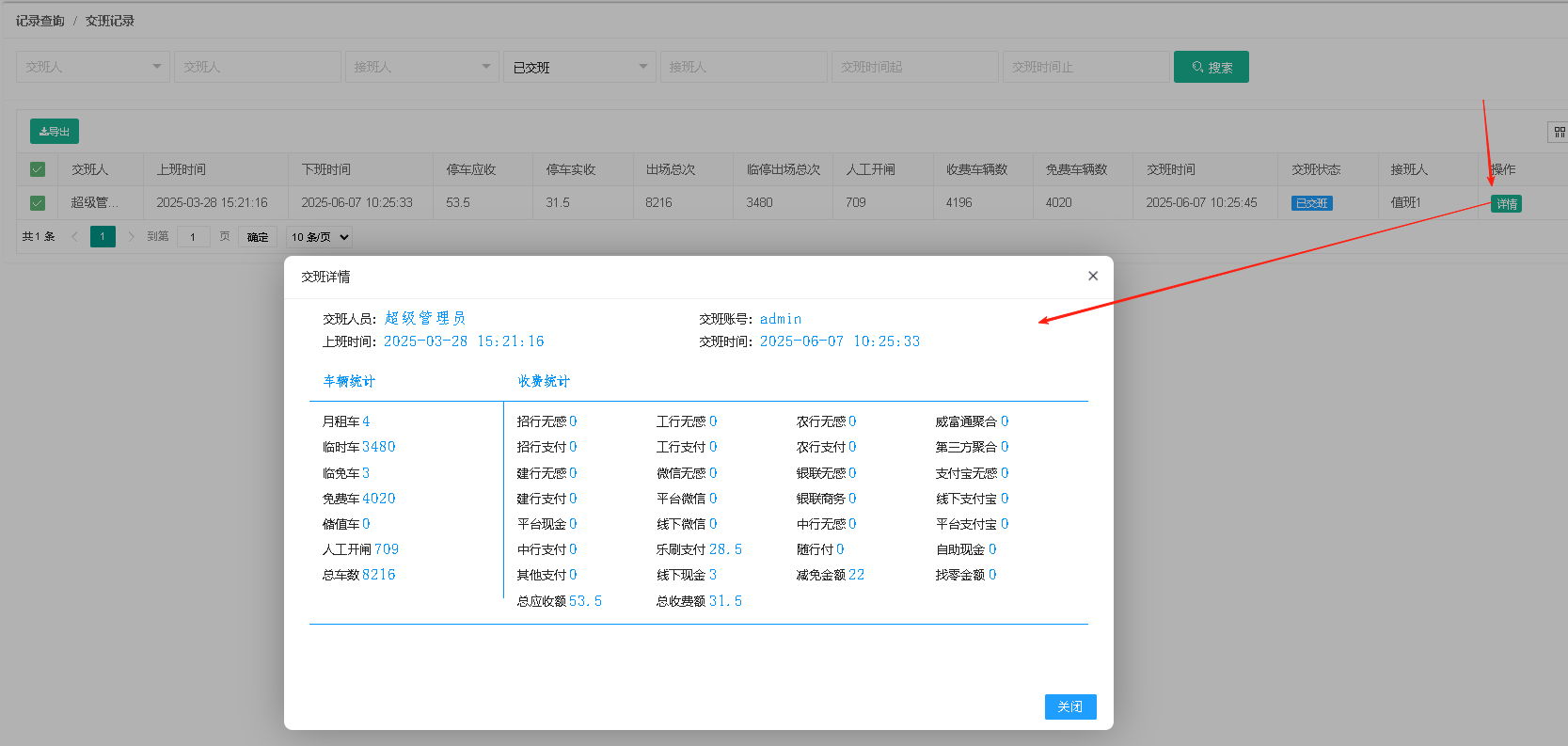The height and width of the screenshot is (746, 1568).
Task: Click the 找零金额 0 entry
Action: 966,575
